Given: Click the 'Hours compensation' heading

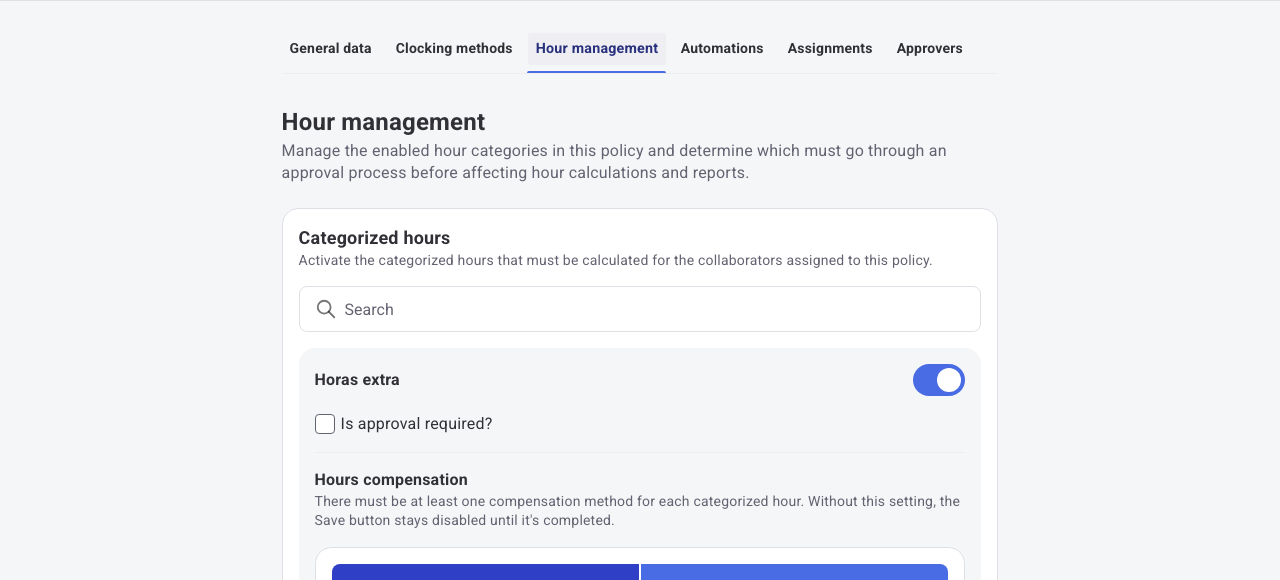Looking at the screenshot, I should click(x=391, y=479).
